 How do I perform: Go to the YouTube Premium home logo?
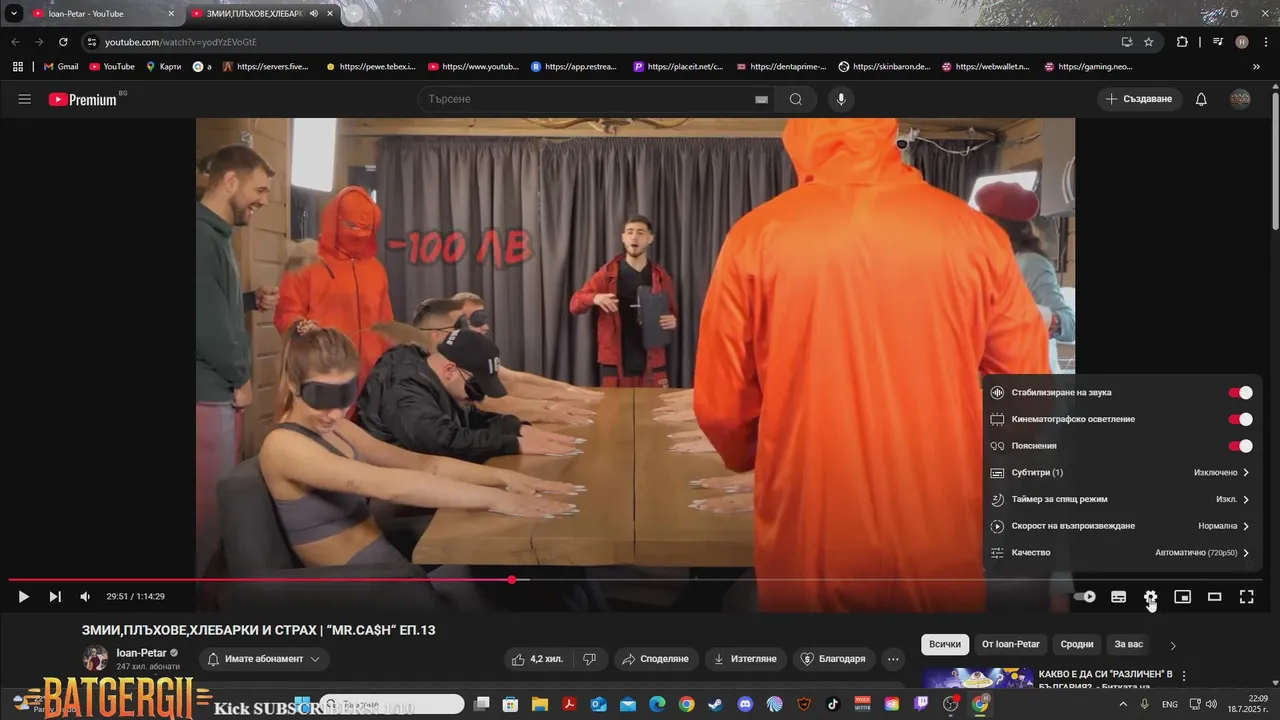(83, 99)
